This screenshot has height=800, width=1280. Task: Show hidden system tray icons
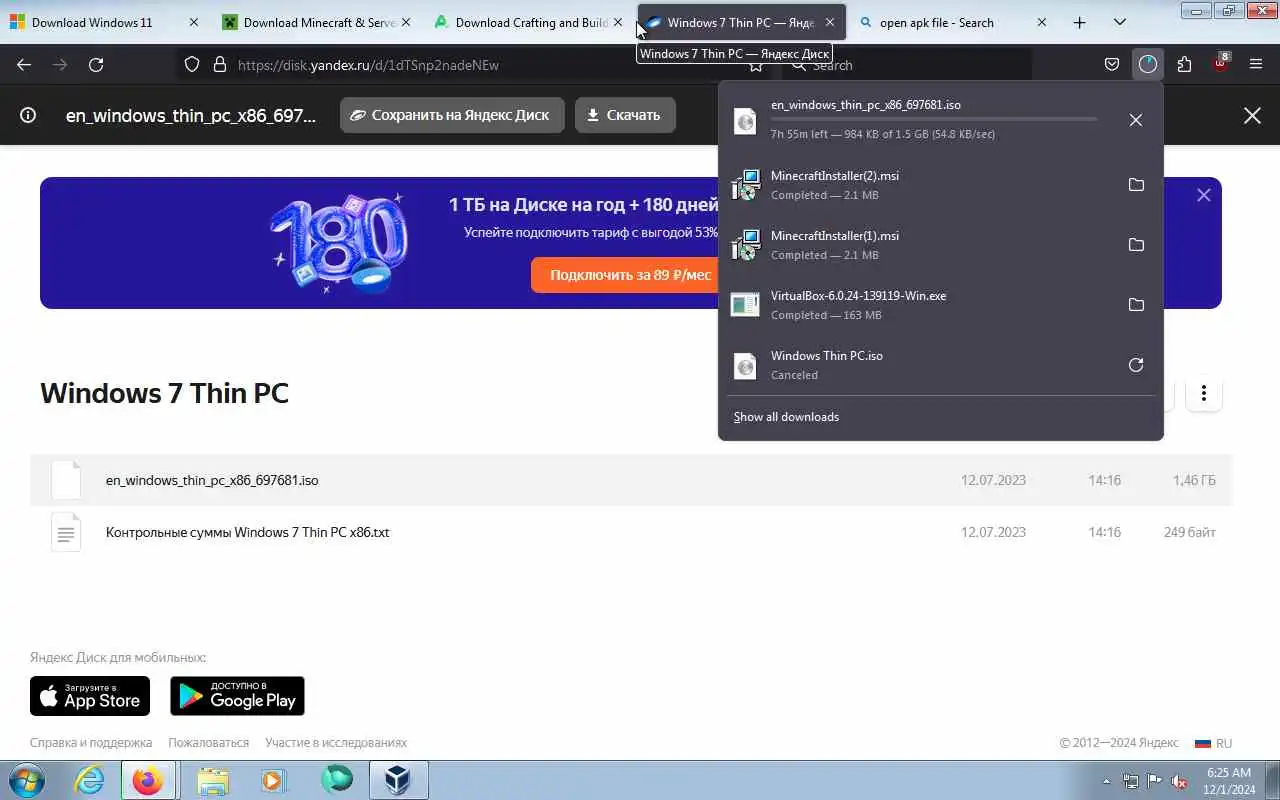coord(1106,781)
